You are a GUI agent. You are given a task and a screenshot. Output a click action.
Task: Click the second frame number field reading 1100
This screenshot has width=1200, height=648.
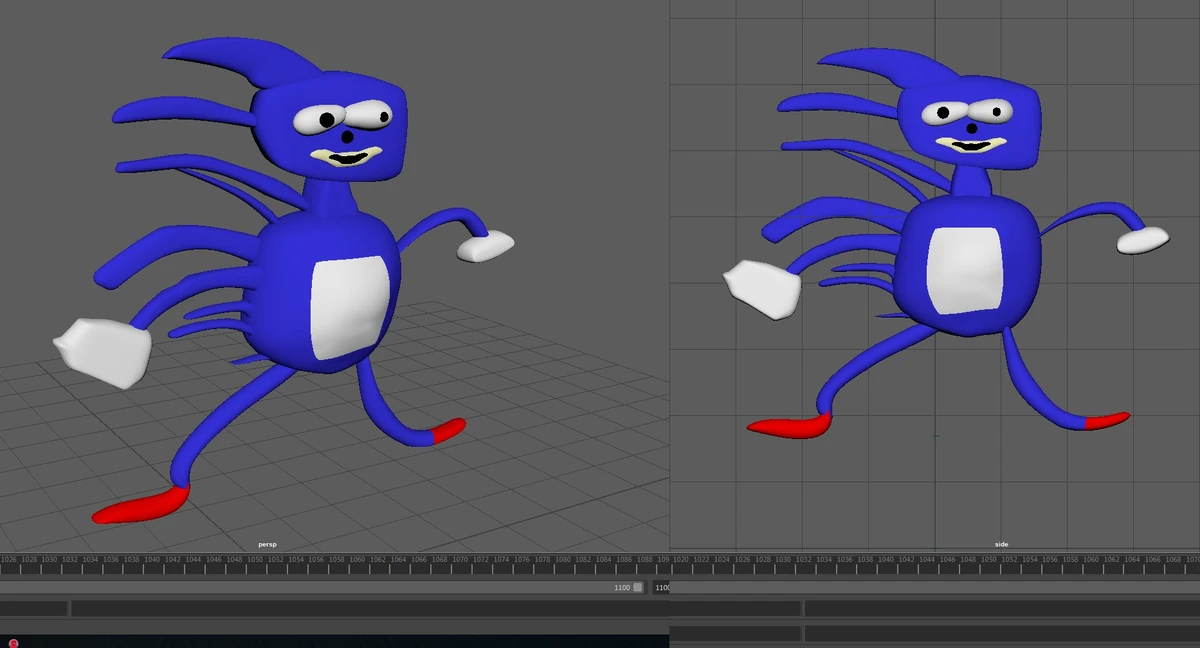(662, 587)
